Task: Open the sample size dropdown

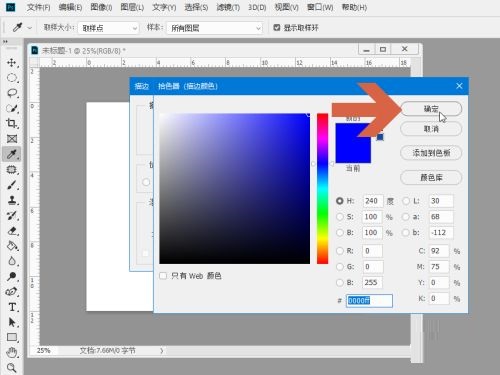Action: coord(108,28)
